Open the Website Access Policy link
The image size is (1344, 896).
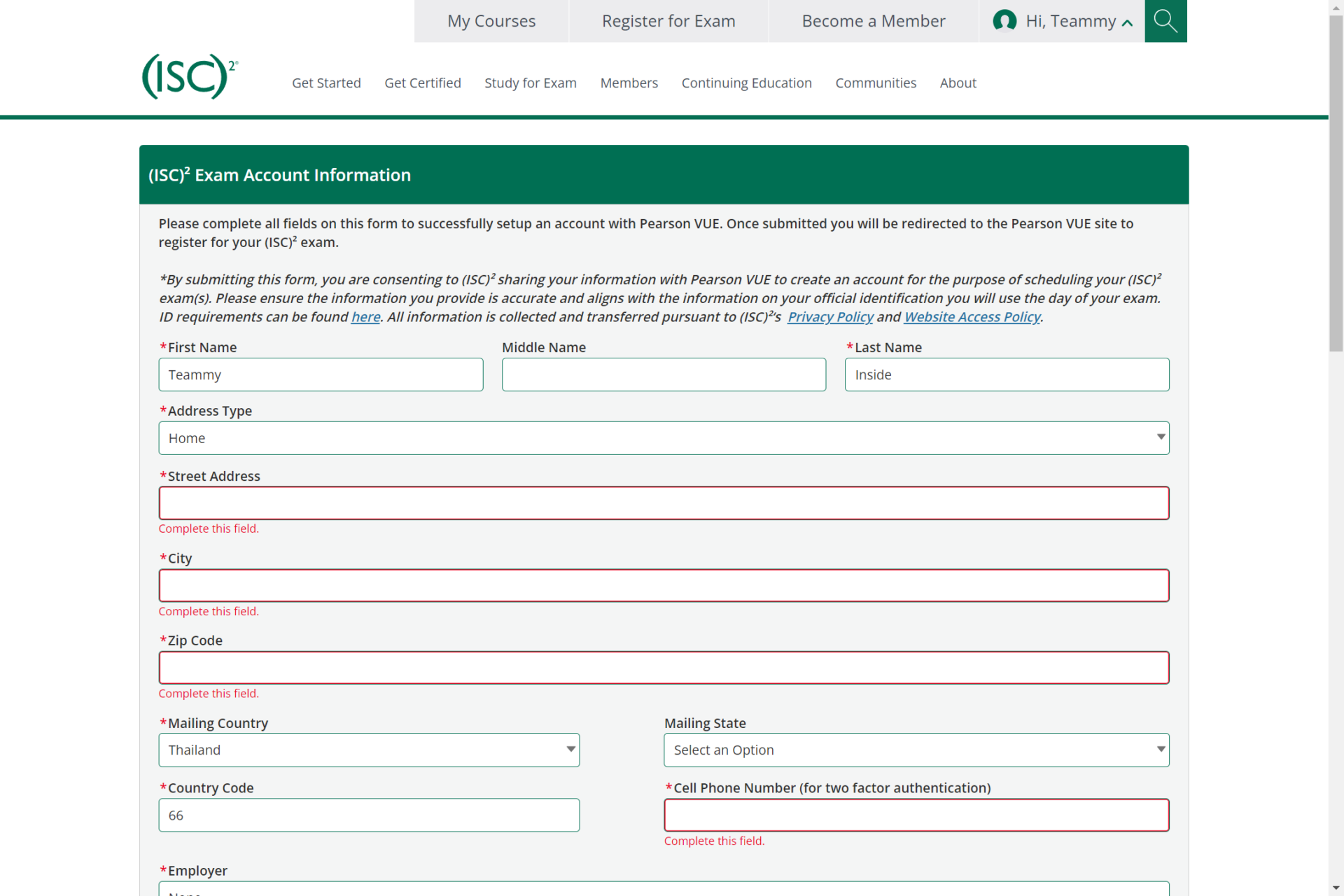click(x=972, y=317)
